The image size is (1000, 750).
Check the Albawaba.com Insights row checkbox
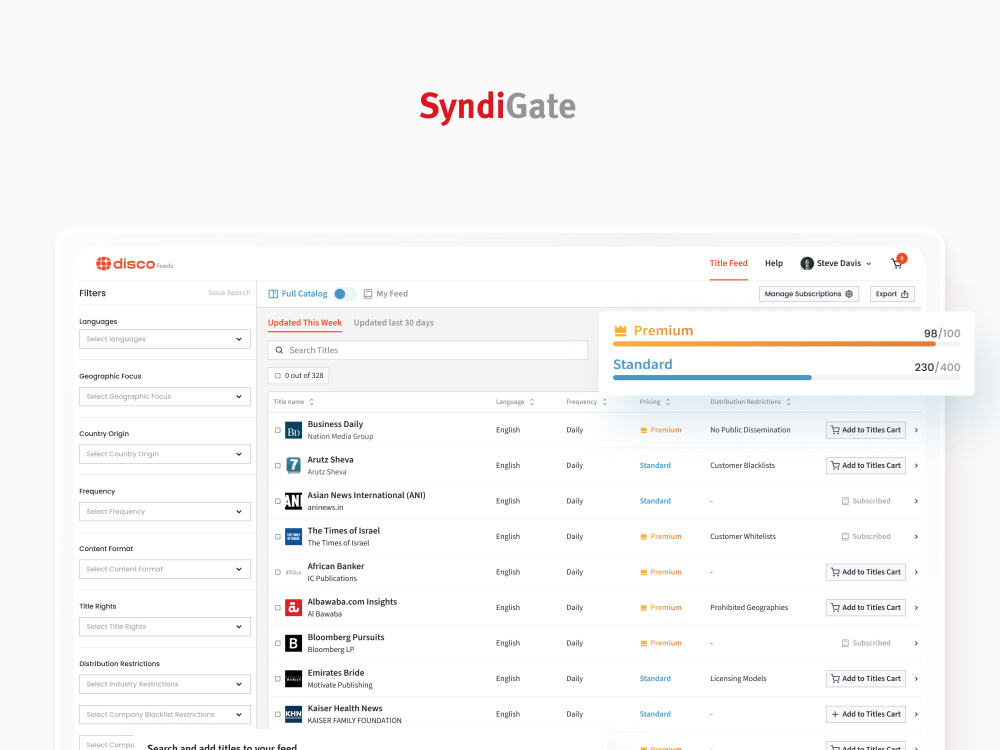coord(277,608)
